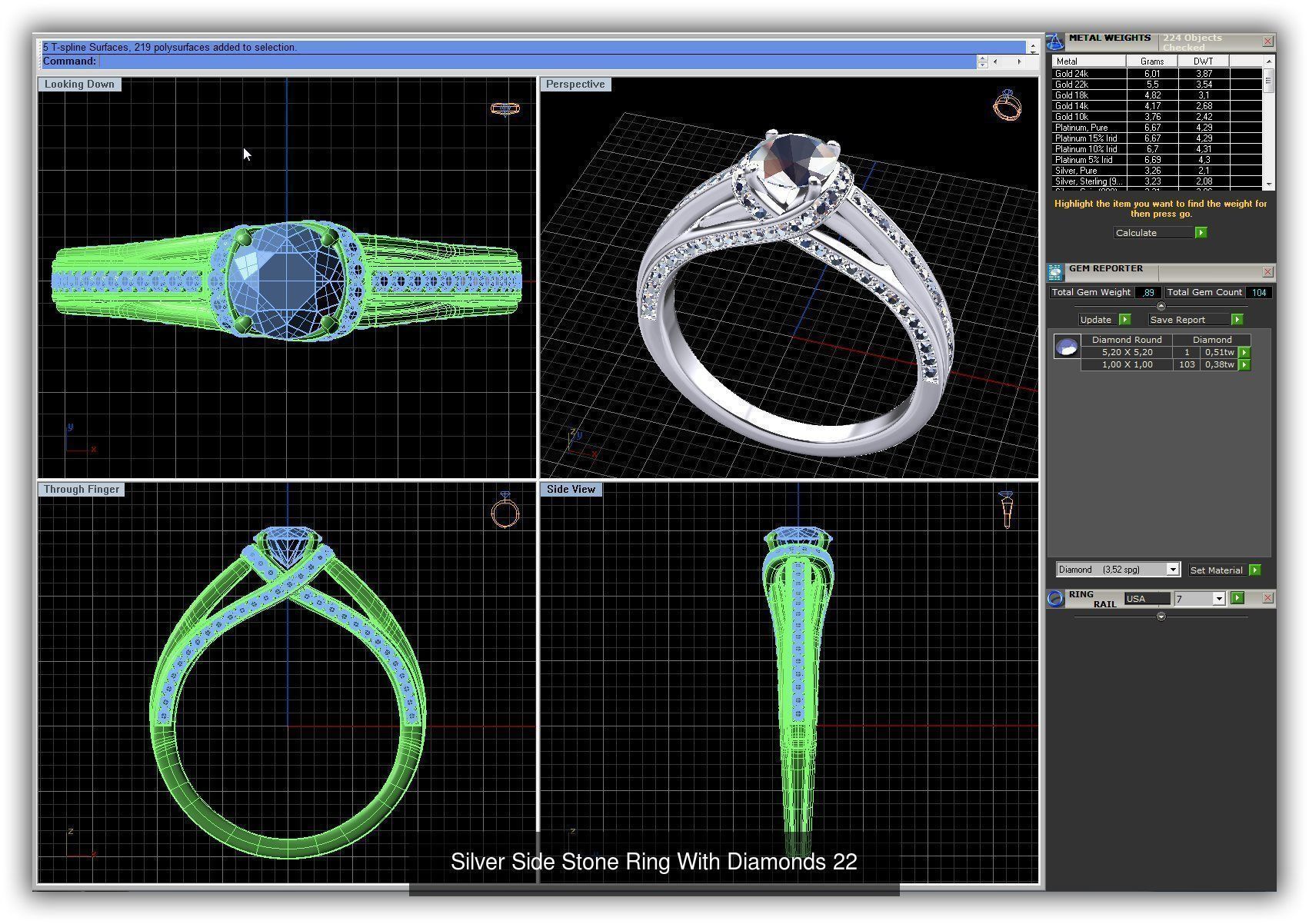The width and height of the screenshot is (1309, 924).
Task: Click the DWT column header
Action: [x=1203, y=61]
